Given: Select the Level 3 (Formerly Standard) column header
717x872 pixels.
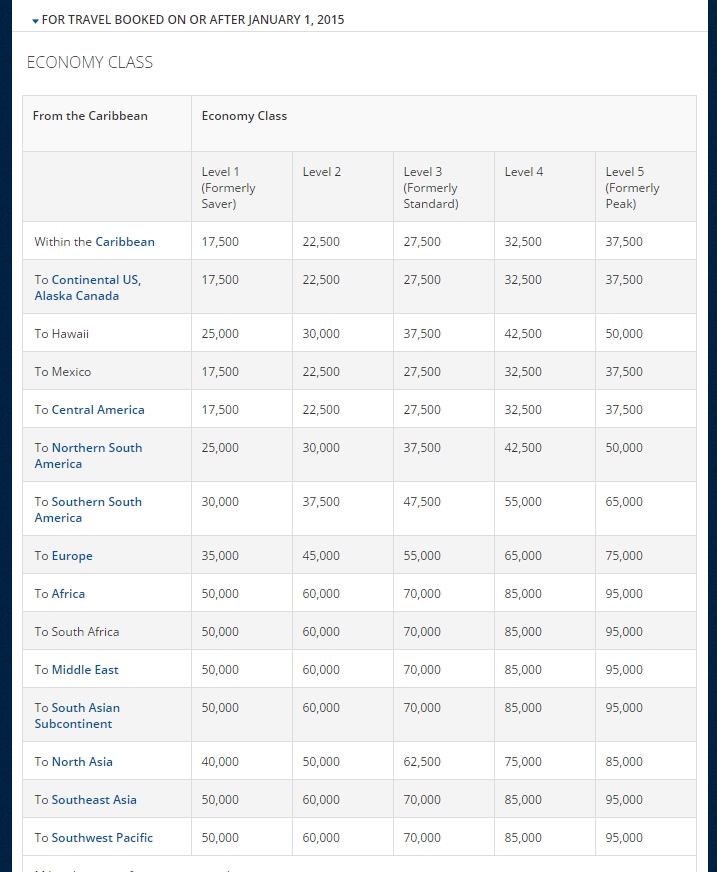Looking at the screenshot, I should coord(430,188).
